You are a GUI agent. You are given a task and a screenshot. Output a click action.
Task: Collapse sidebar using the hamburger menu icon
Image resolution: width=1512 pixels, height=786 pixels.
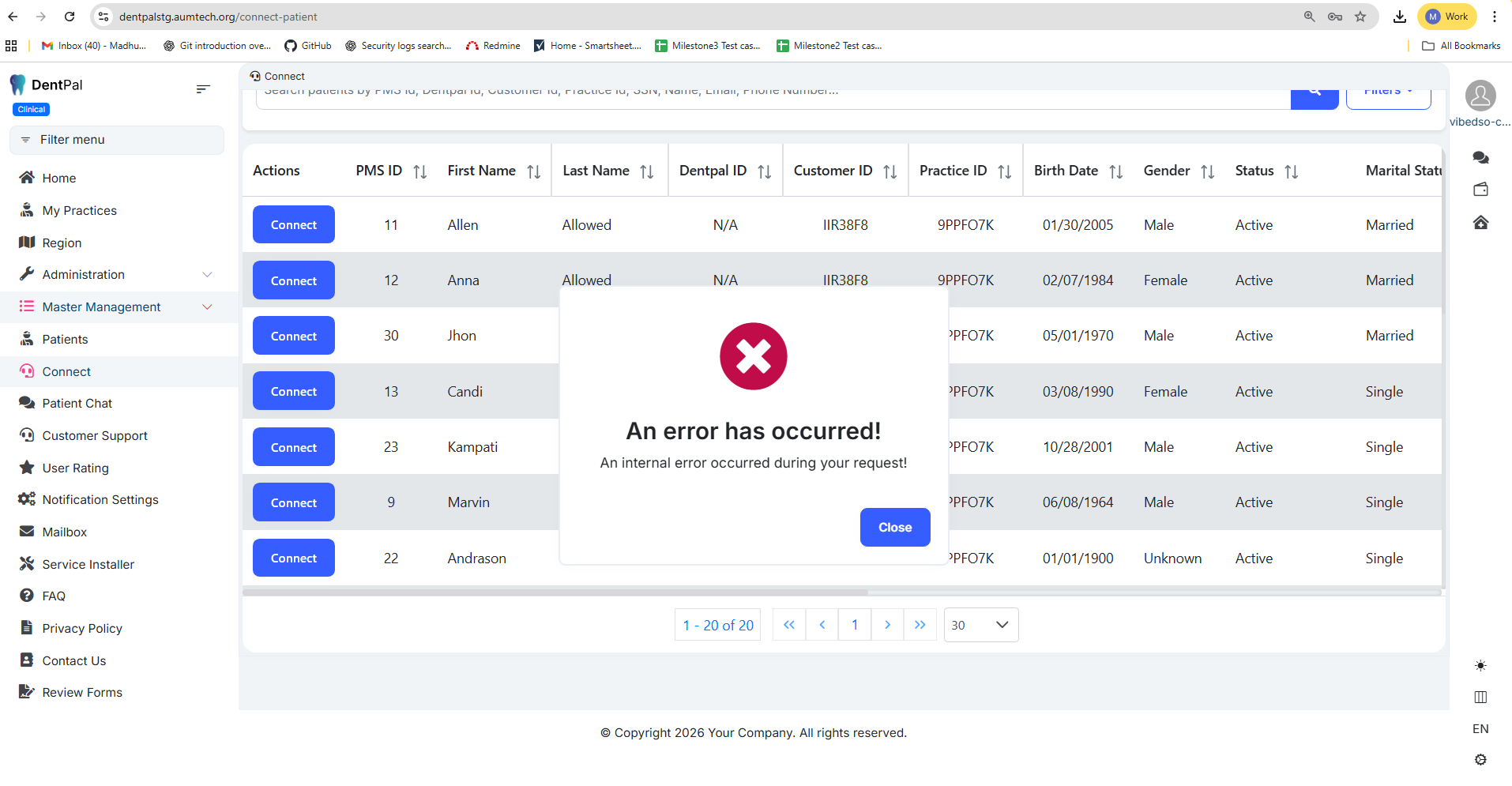[x=203, y=89]
